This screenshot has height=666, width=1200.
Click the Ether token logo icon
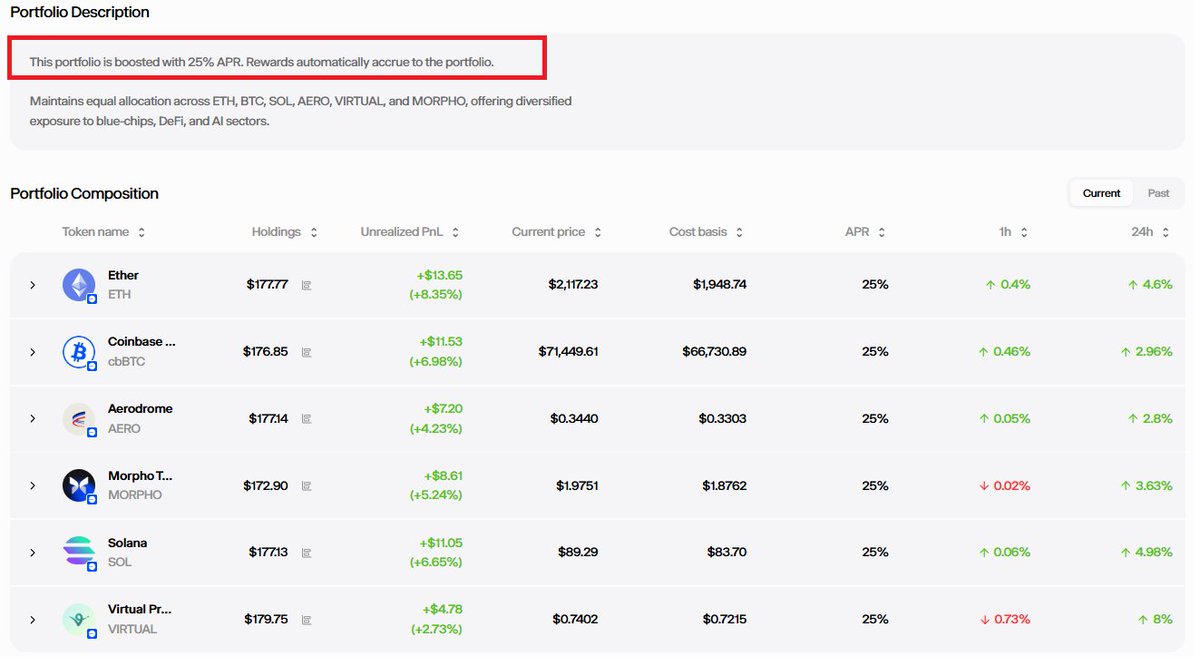(x=79, y=285)
